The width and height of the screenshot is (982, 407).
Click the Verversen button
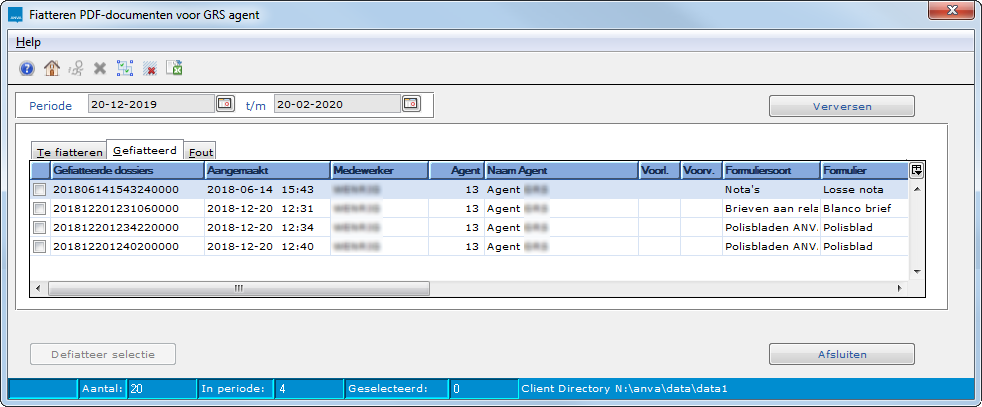841,106
